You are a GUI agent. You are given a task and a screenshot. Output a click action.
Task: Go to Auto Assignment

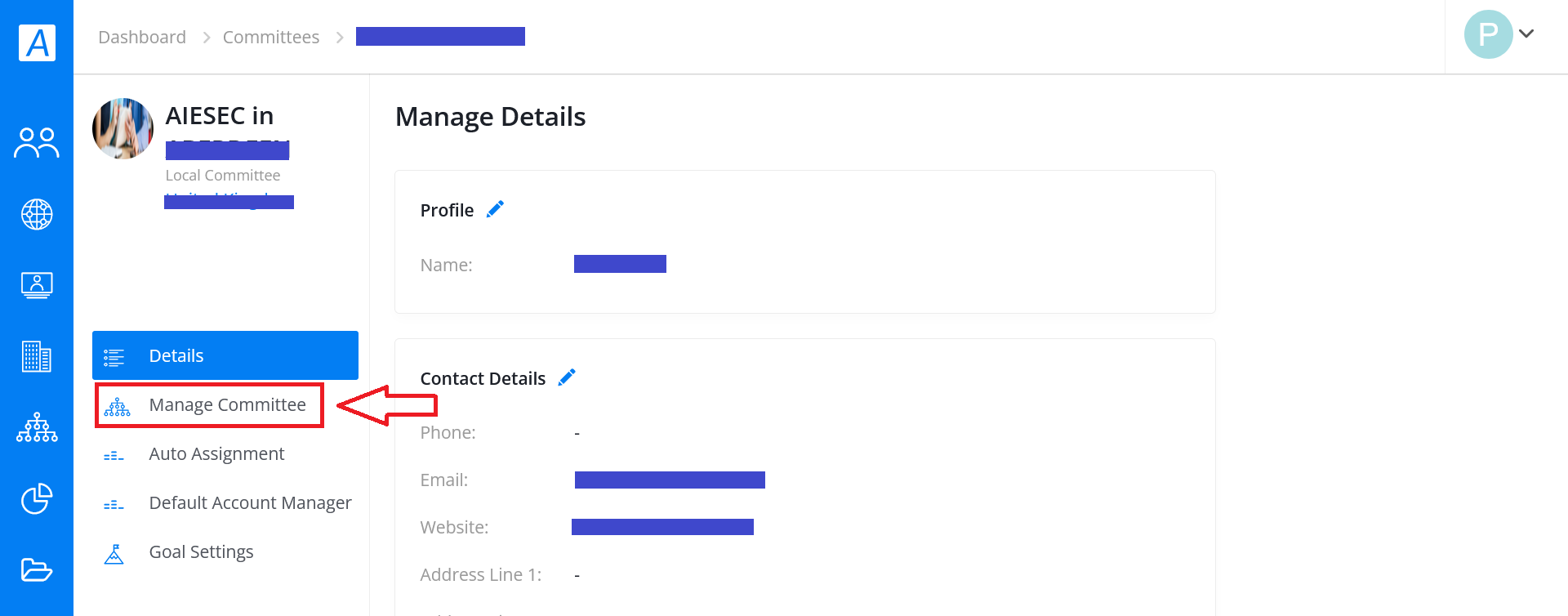(x=216, y=454)
